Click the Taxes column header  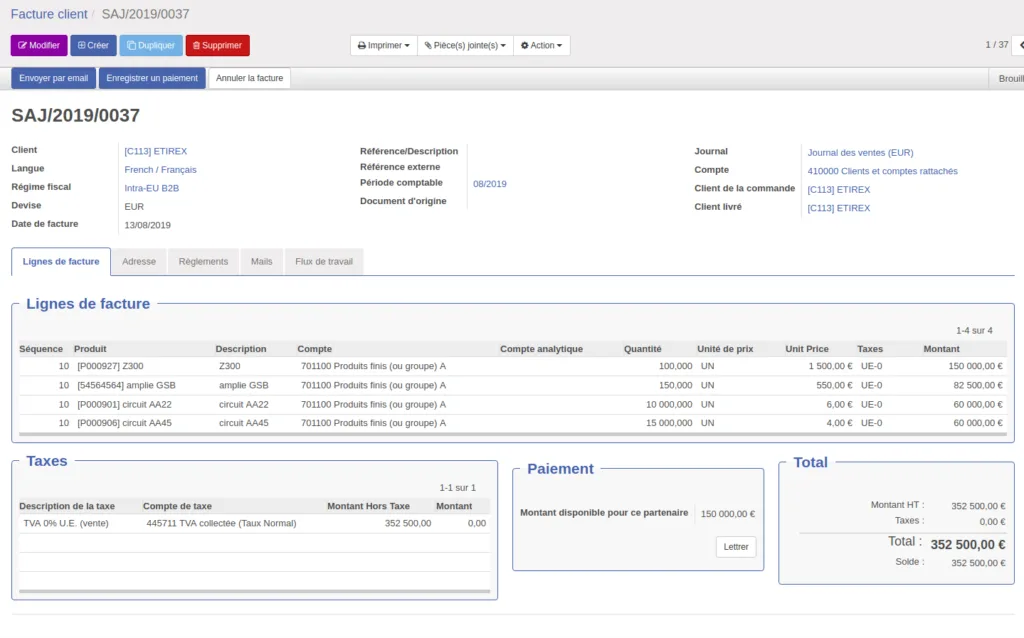[x=870, y=349]
